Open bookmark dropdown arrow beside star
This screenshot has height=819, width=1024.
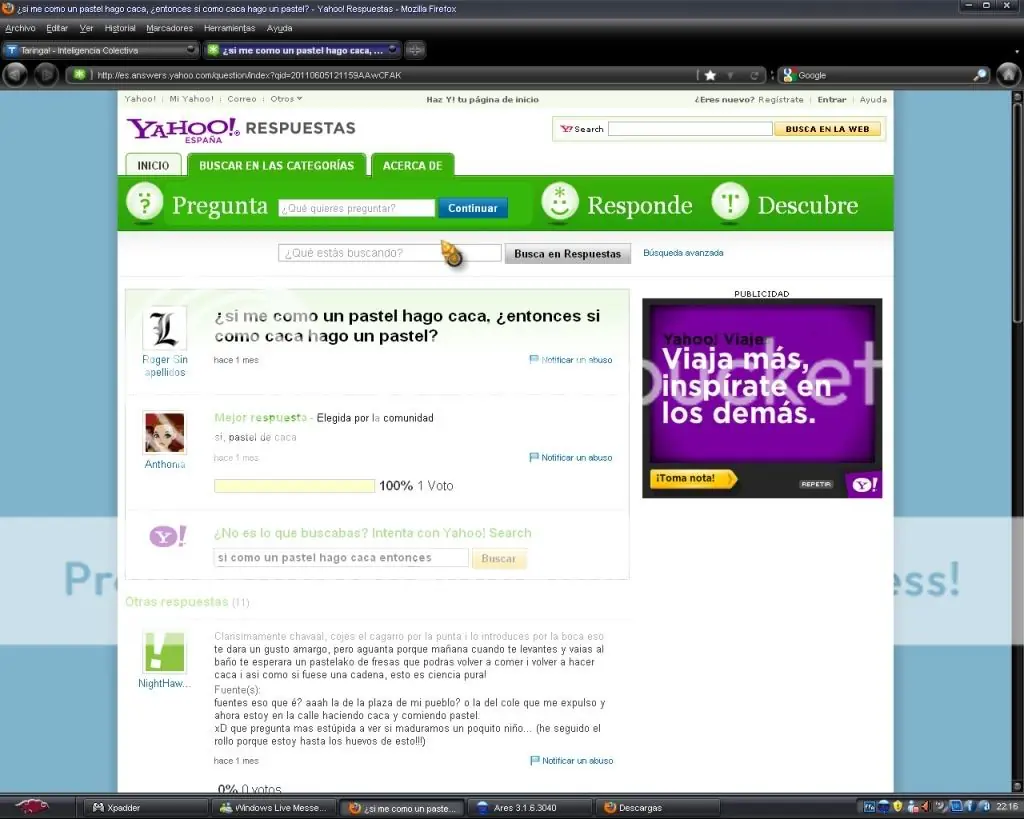[x=730, y=76]
